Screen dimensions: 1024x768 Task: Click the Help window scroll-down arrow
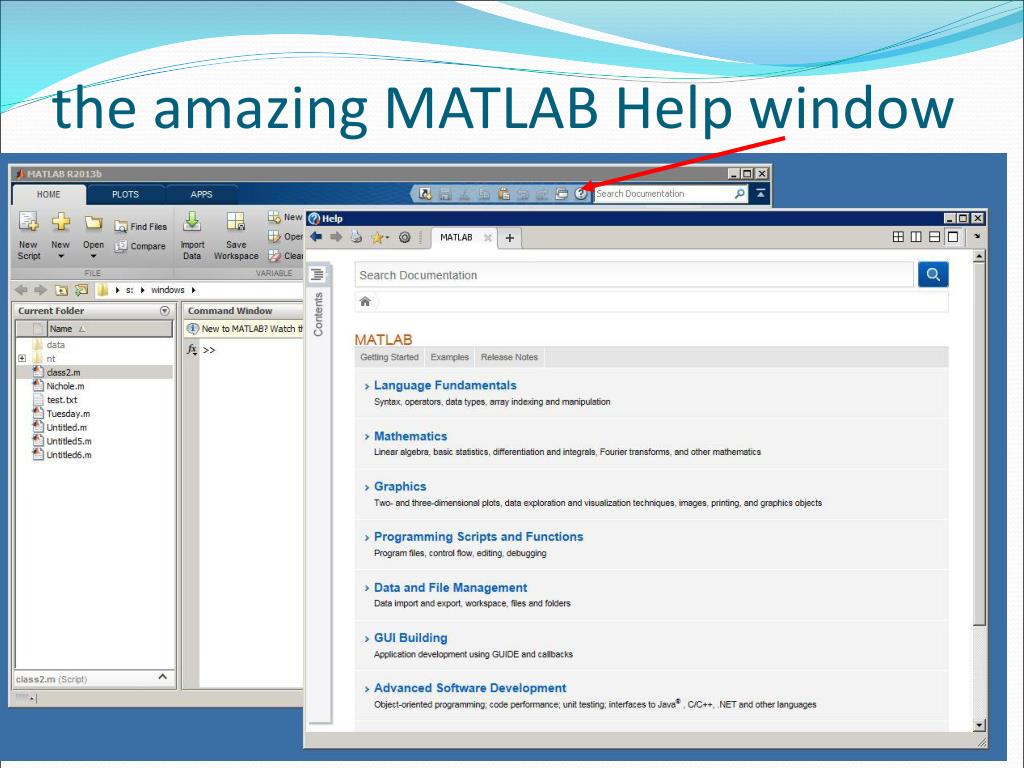979,724
